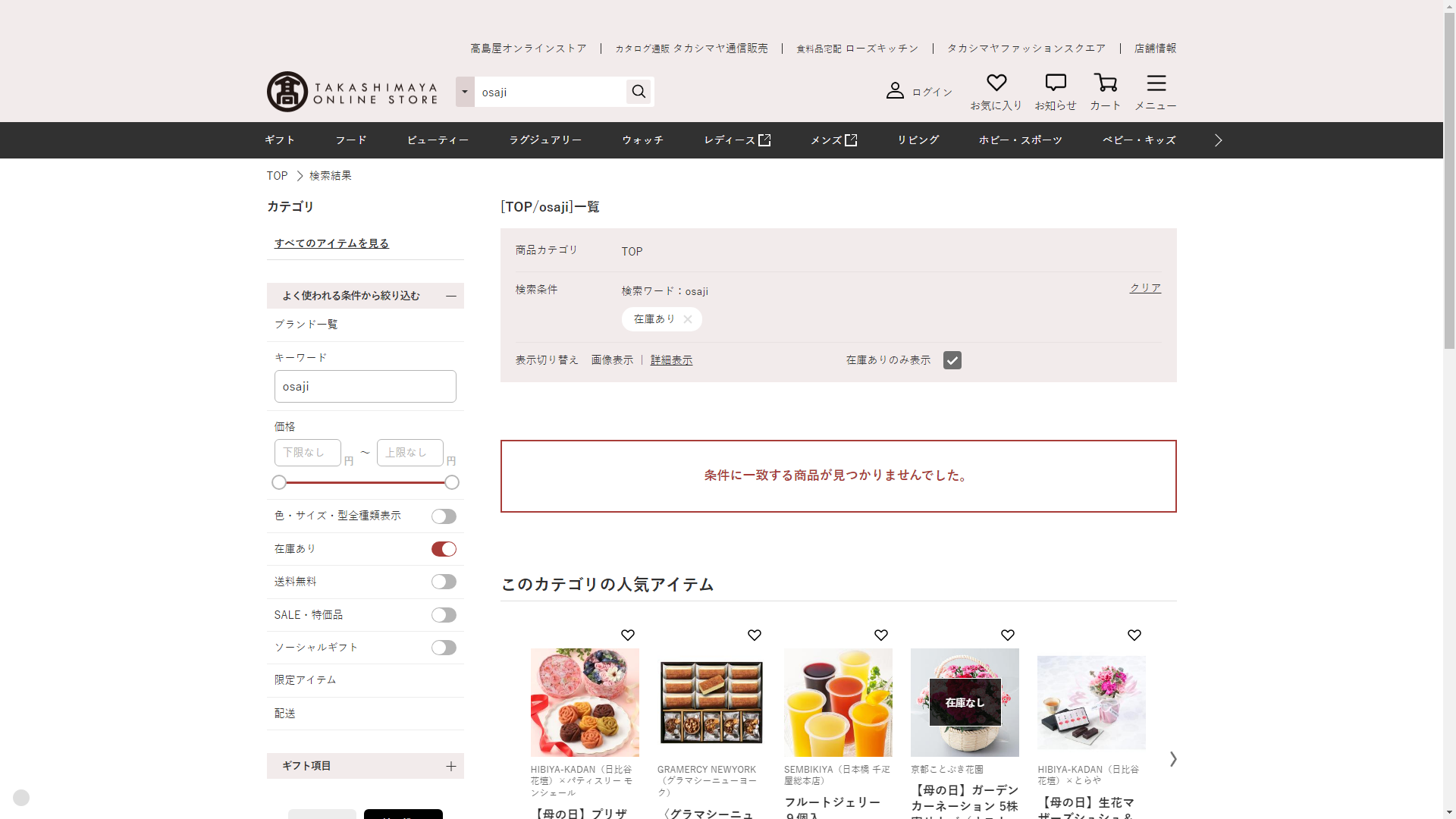Click the ログイン user icon

(x=895, y=91)
